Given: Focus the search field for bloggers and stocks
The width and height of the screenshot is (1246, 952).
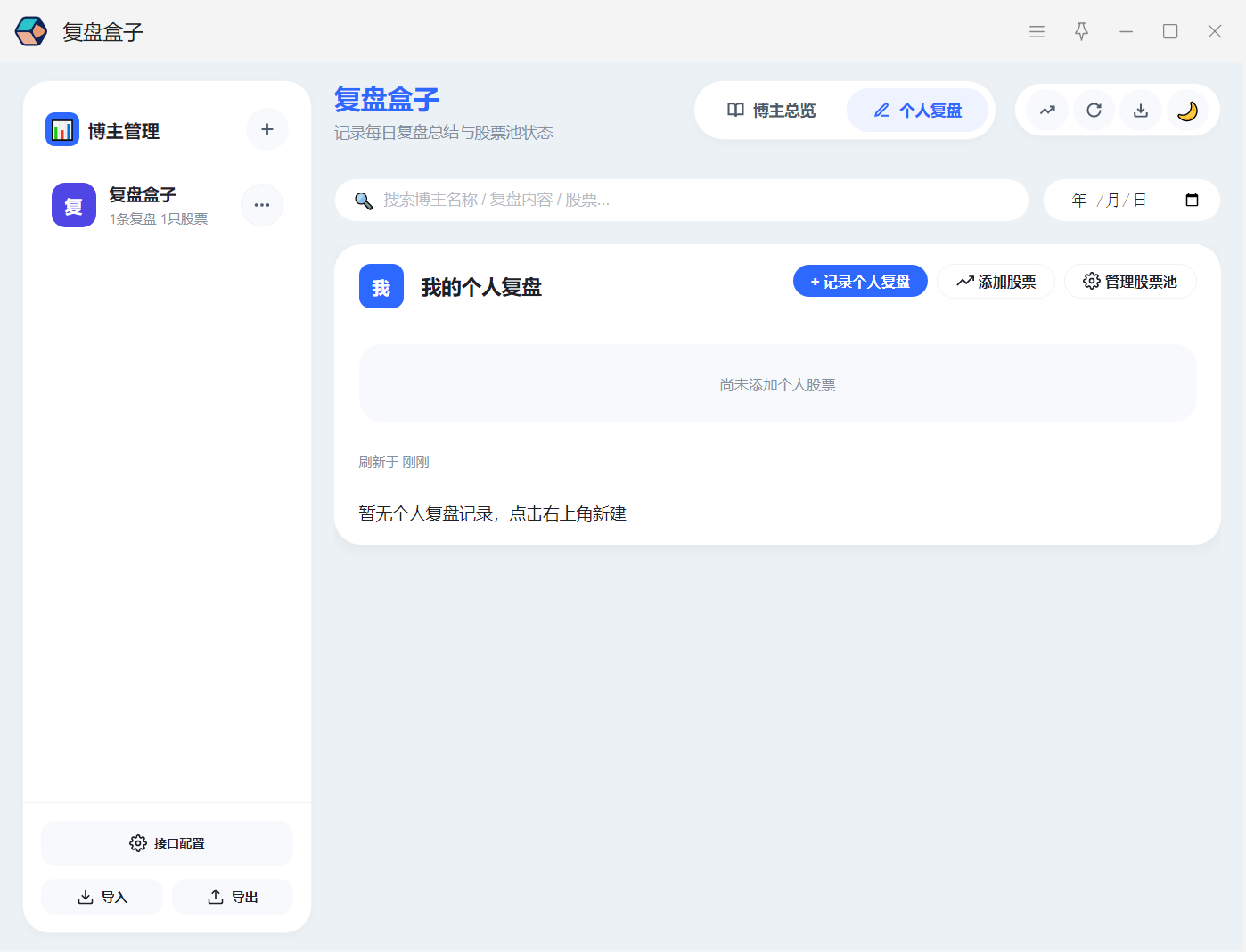Looking at the screenshot, I should tap(695, 200).
